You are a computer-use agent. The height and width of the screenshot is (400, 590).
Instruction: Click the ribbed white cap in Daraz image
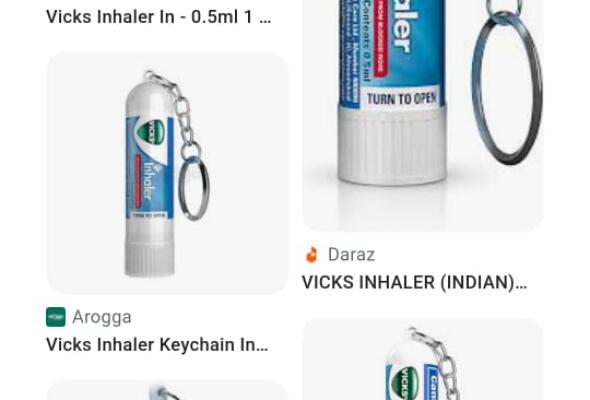392,145
